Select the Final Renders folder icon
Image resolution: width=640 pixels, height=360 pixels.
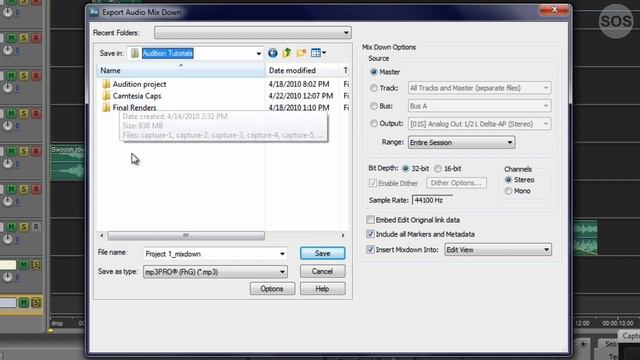point(106,107)
